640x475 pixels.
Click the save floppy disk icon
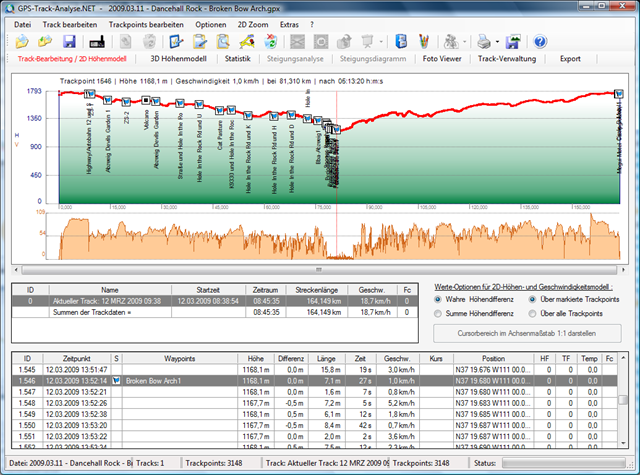[x=69, y=42]
